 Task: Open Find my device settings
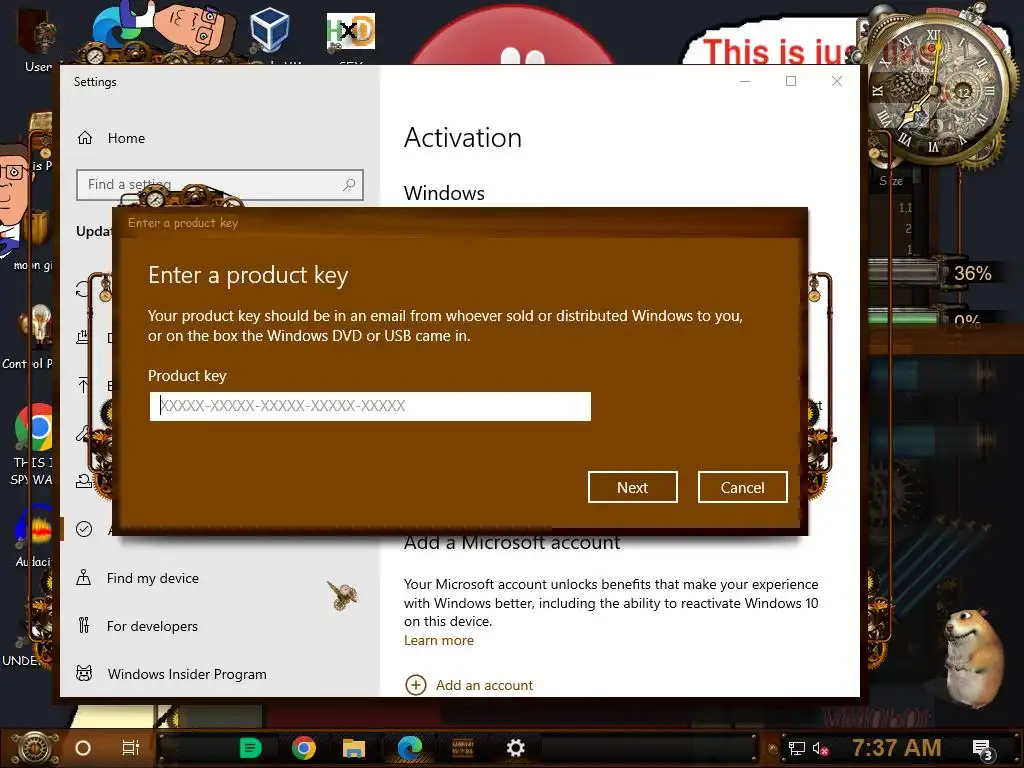pyautogui.click(x=152, y=578)
